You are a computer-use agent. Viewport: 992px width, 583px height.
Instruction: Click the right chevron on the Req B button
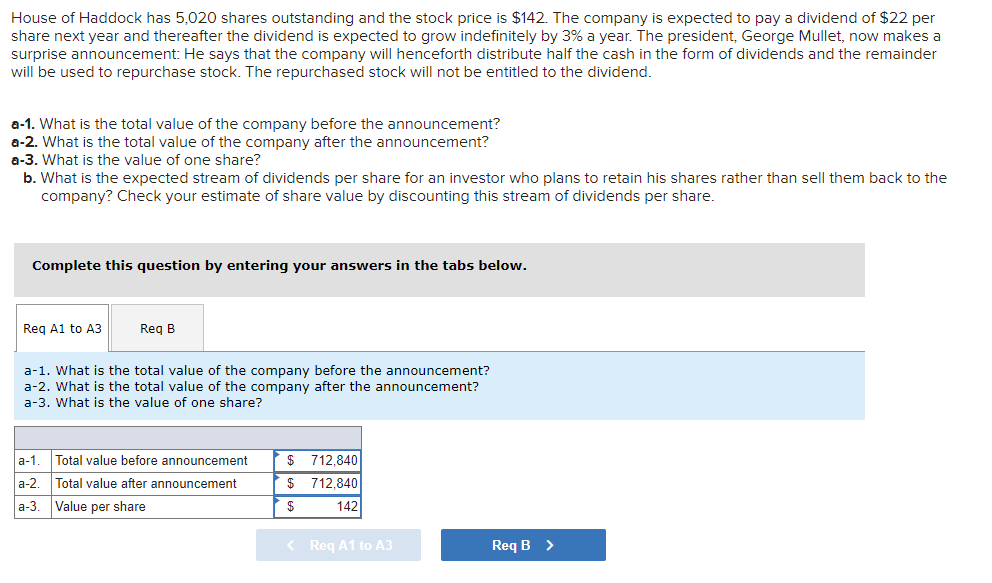[x=550, y=545]
